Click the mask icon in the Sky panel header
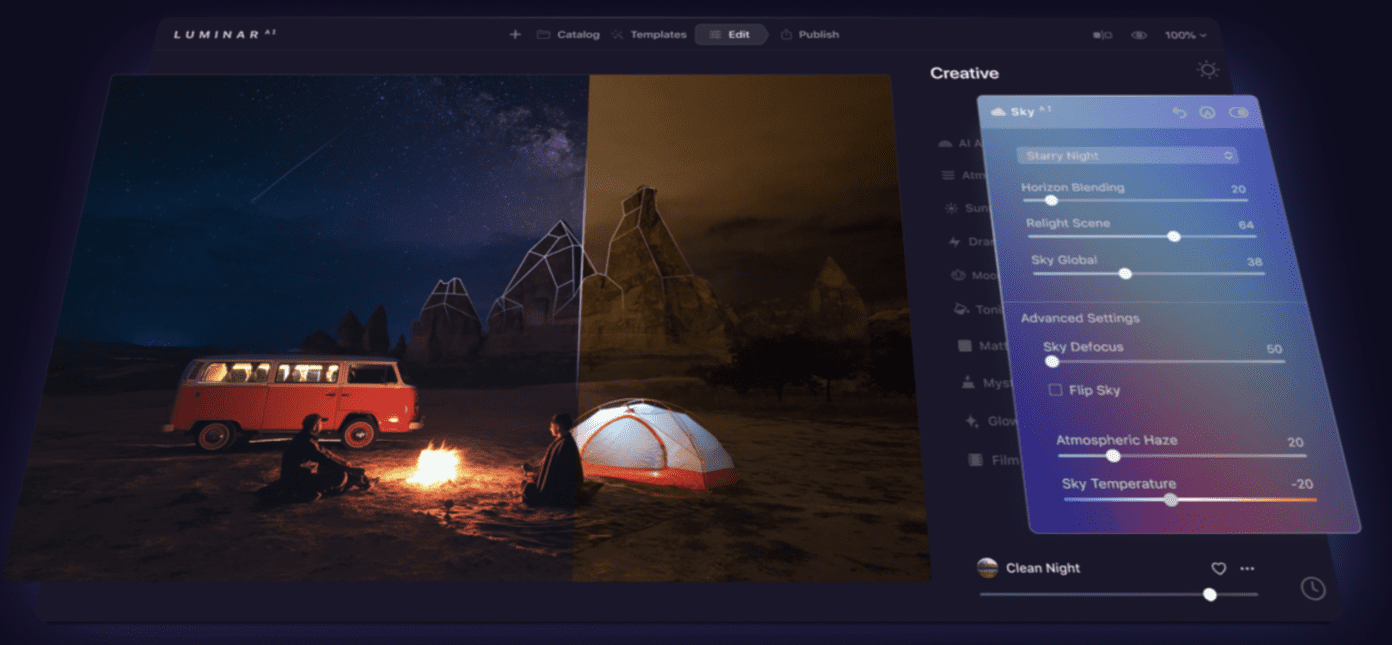This screenshot has width=1392, height=645. click(x=1207, y=113)
